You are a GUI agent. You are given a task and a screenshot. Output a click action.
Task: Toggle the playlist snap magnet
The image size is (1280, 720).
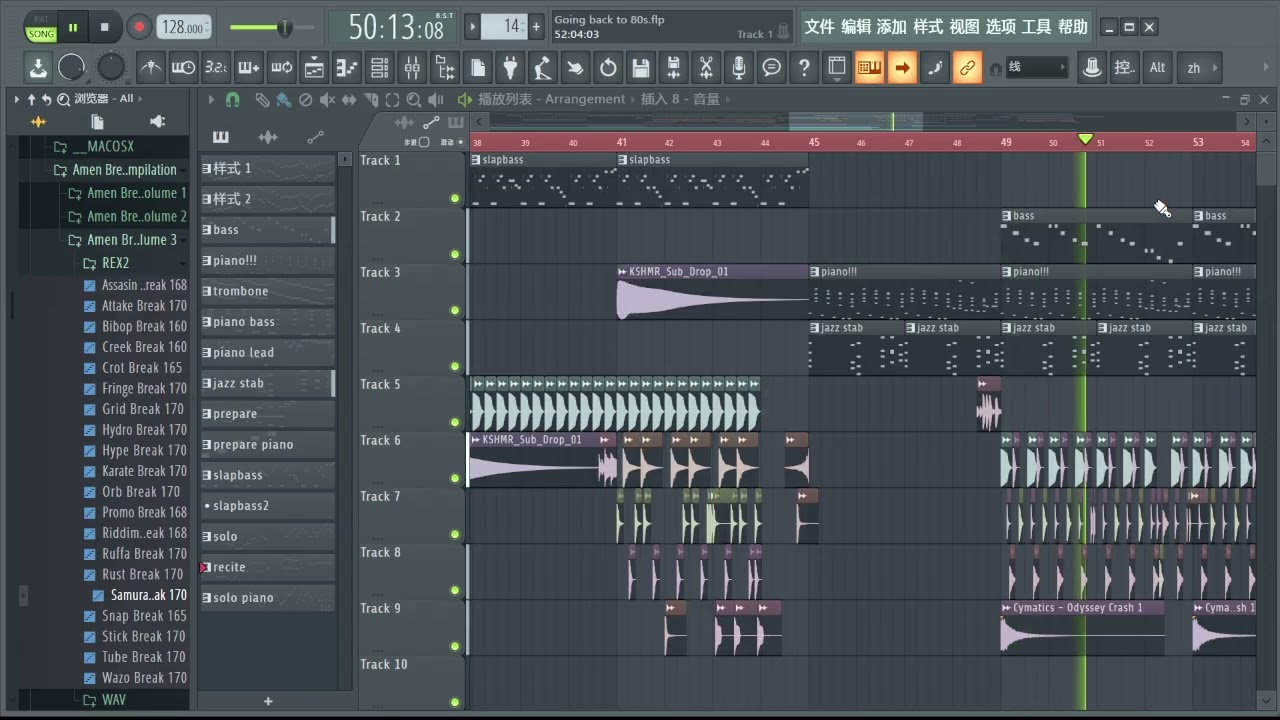233,100
